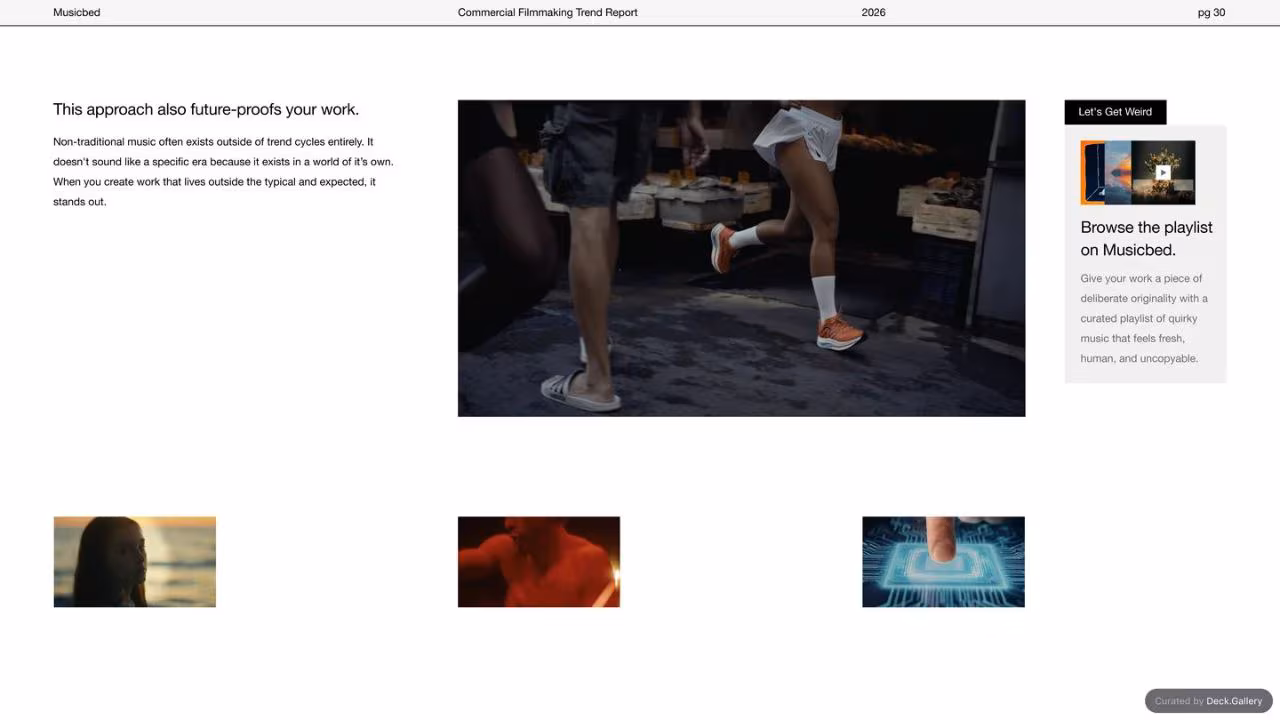Click the 'Give your work a piece' description
The width and height of the screenshot is (1280, 720).
[x=1144, y=318]
